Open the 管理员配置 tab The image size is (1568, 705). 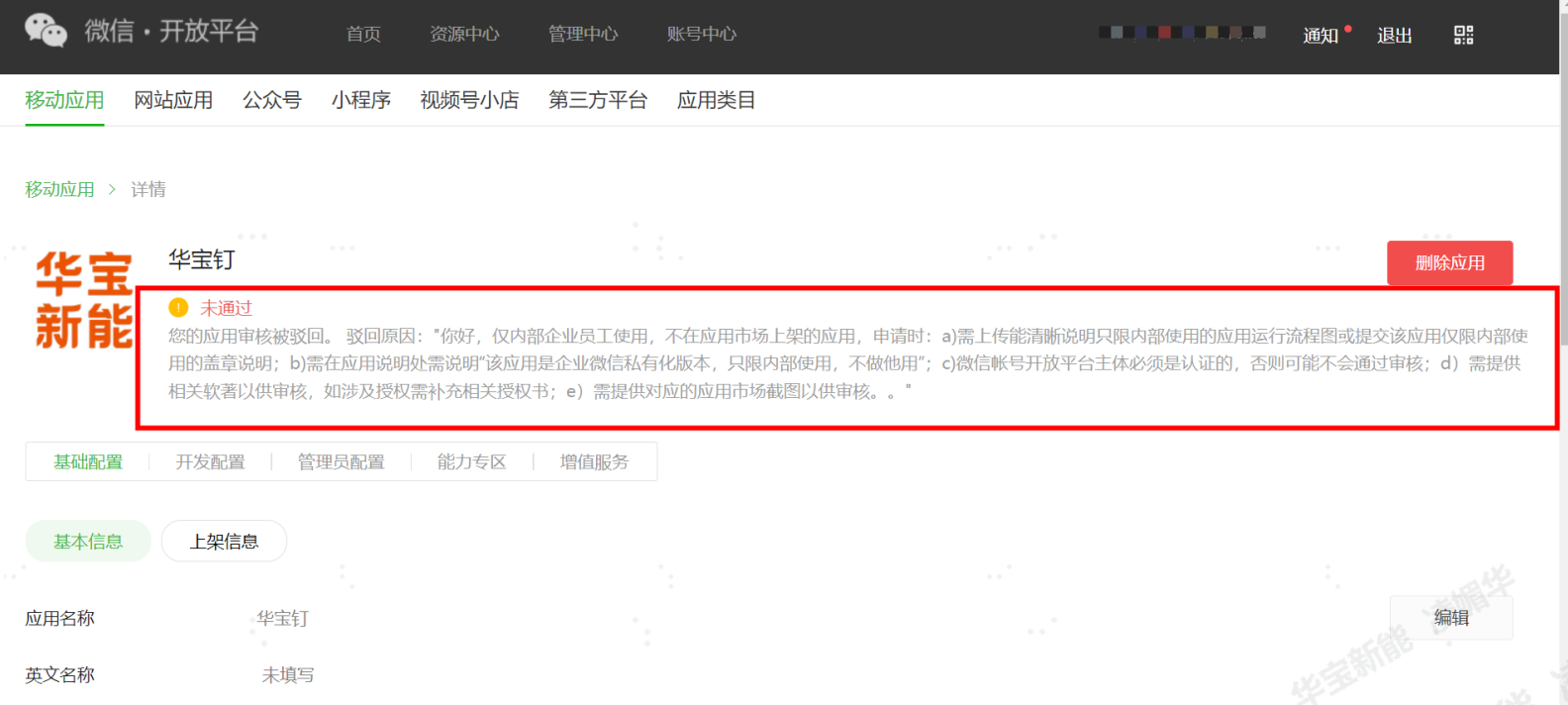[341, 462]
